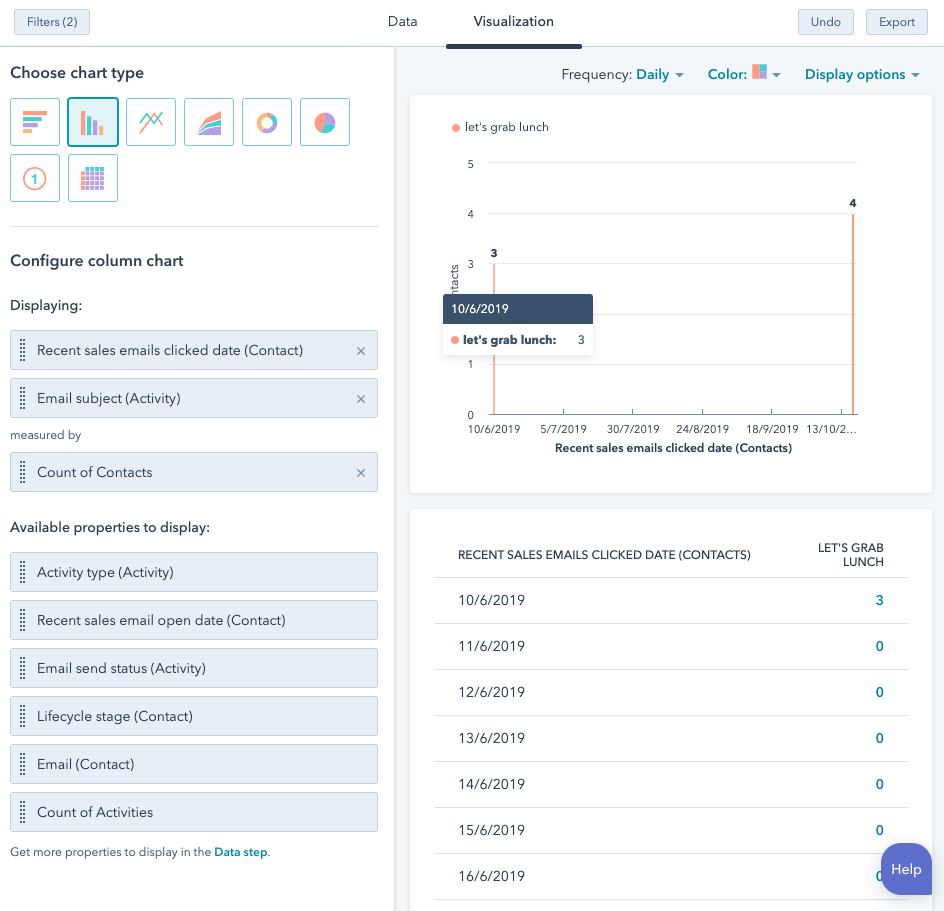Switch to the Data tab
The height and width of the screenshot is (911, 944).
point(402,21)
